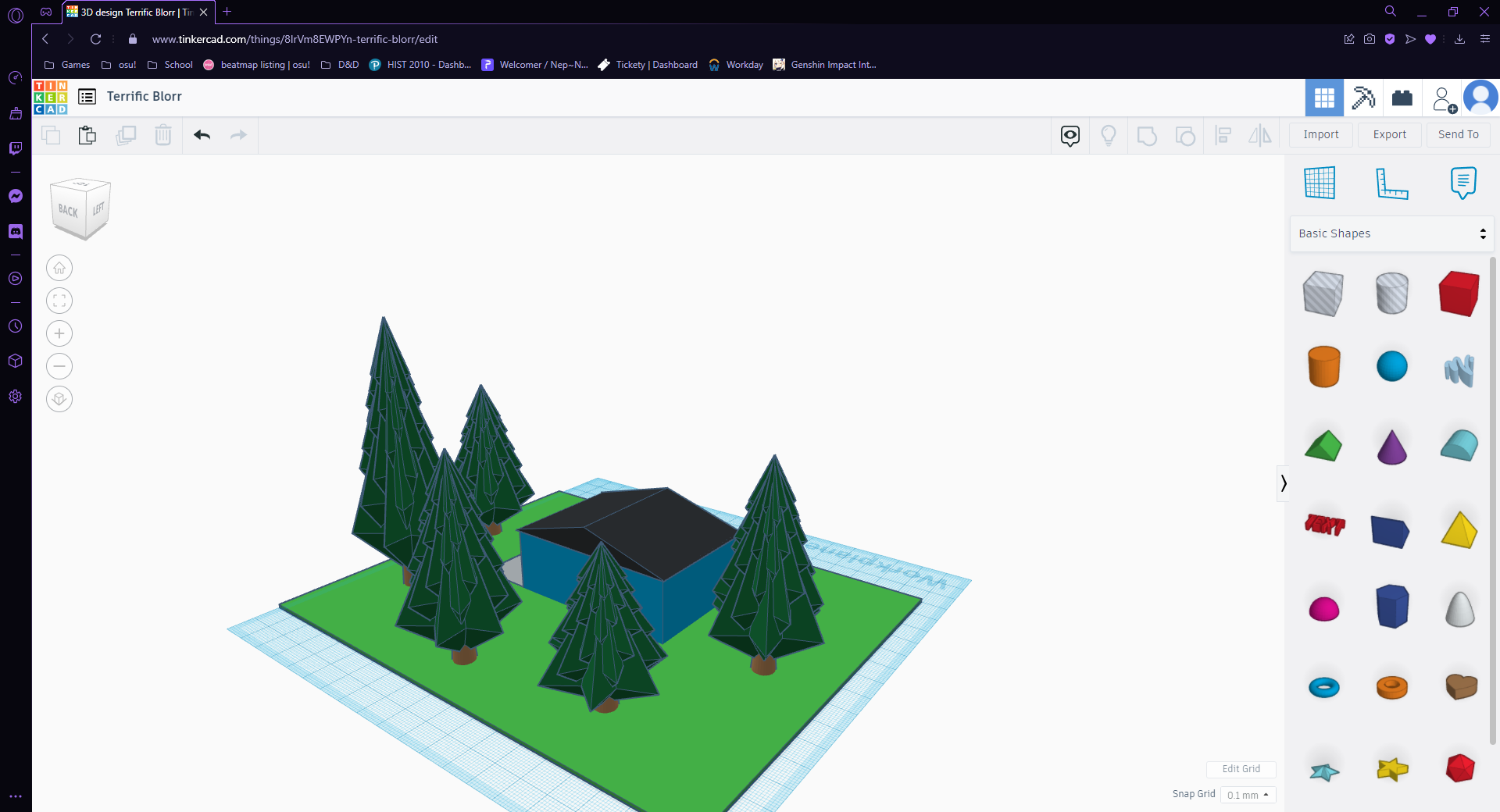
Task: Add a Workplane helper
Action: click(1320, 183)
